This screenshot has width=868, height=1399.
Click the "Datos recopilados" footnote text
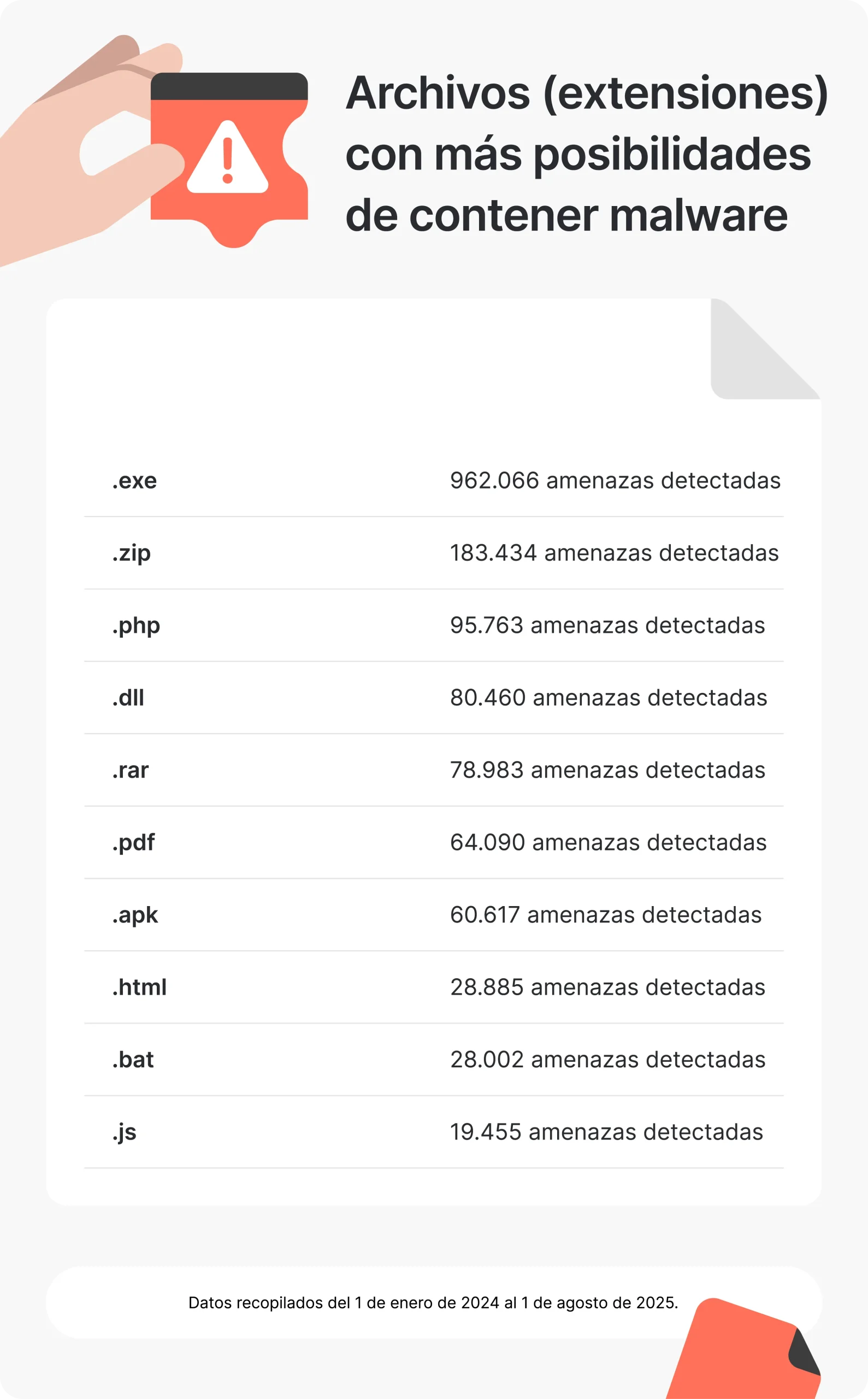point(433,1302)
